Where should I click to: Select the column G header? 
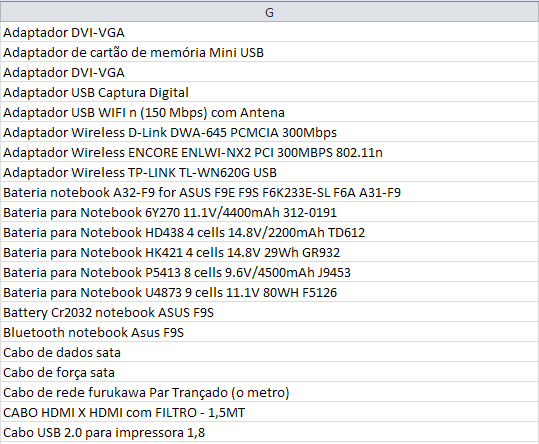point(270,12)
